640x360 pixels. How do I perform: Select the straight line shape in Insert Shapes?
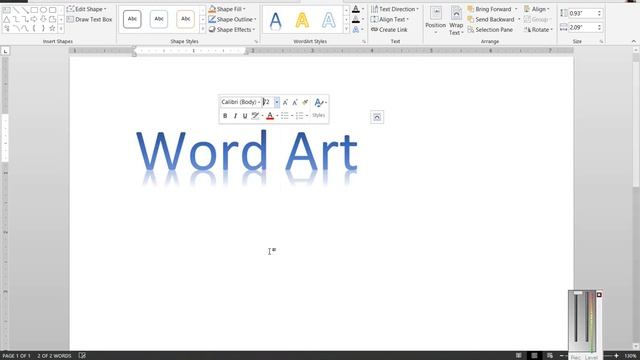16,10
